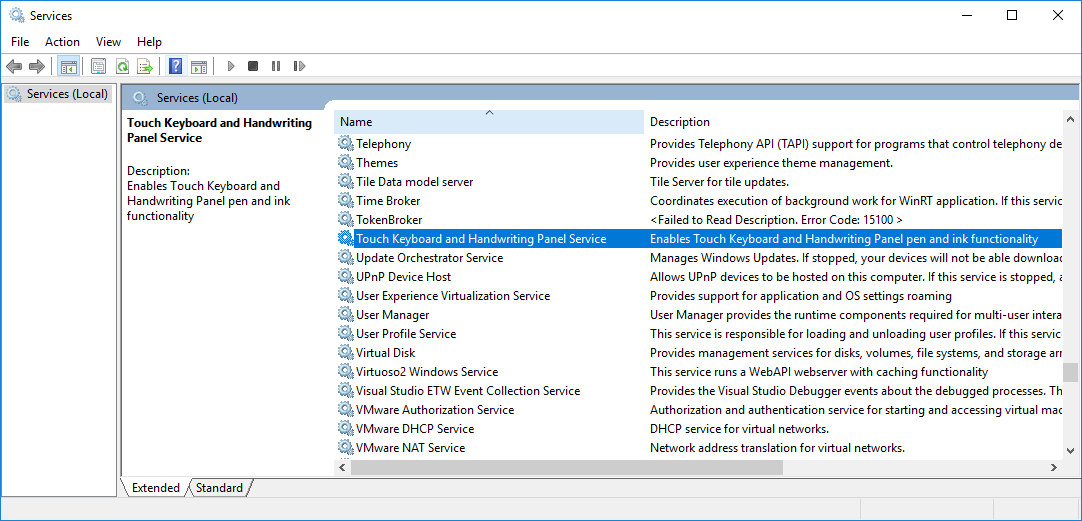
Task: Click the Tile Data model server gear icon
Action: pos(345,181)
